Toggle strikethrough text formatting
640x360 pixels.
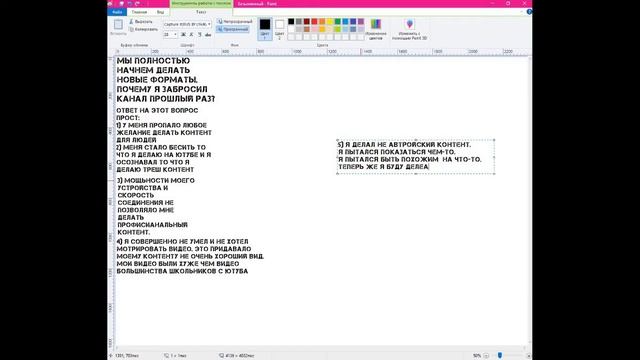click(208, 35)
